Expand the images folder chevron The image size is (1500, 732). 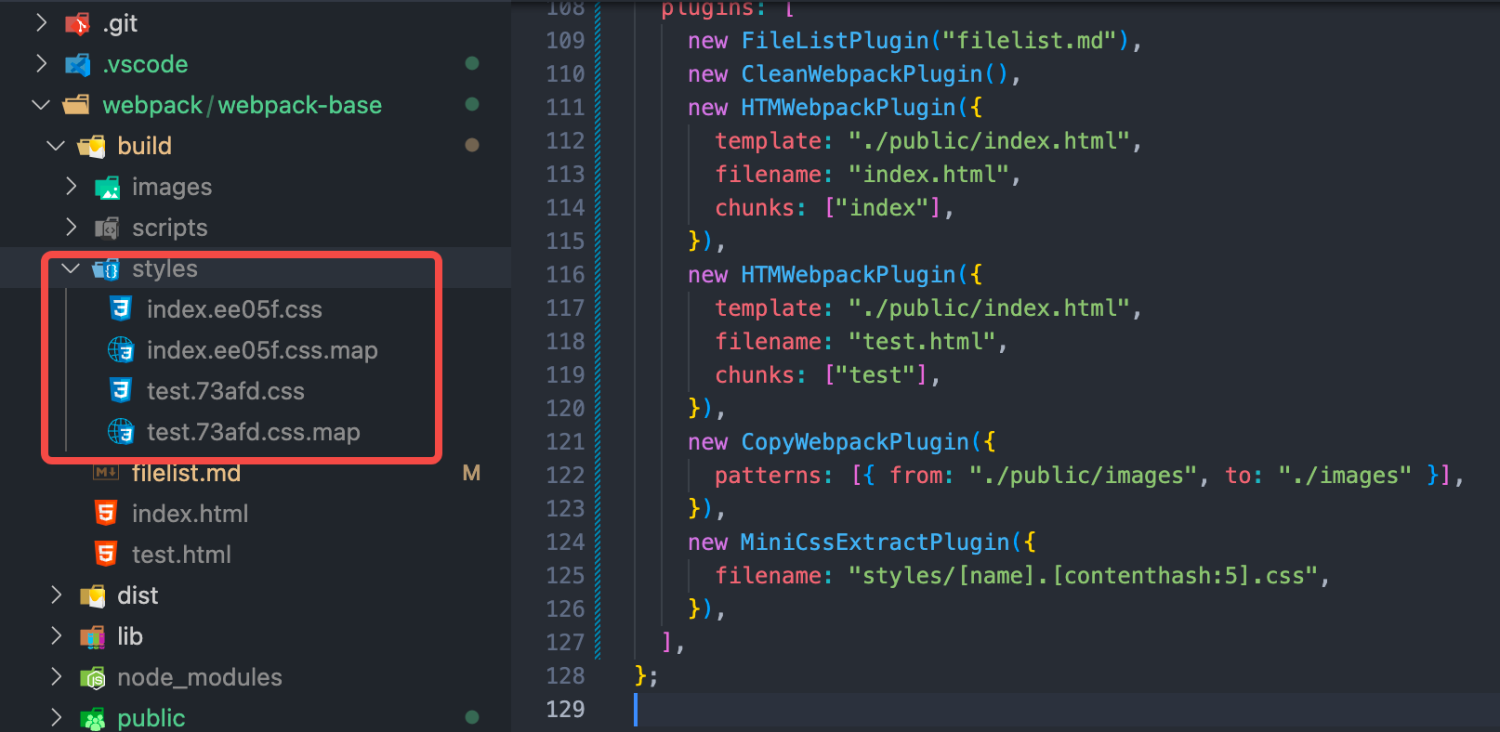click(x=71, y=187)
